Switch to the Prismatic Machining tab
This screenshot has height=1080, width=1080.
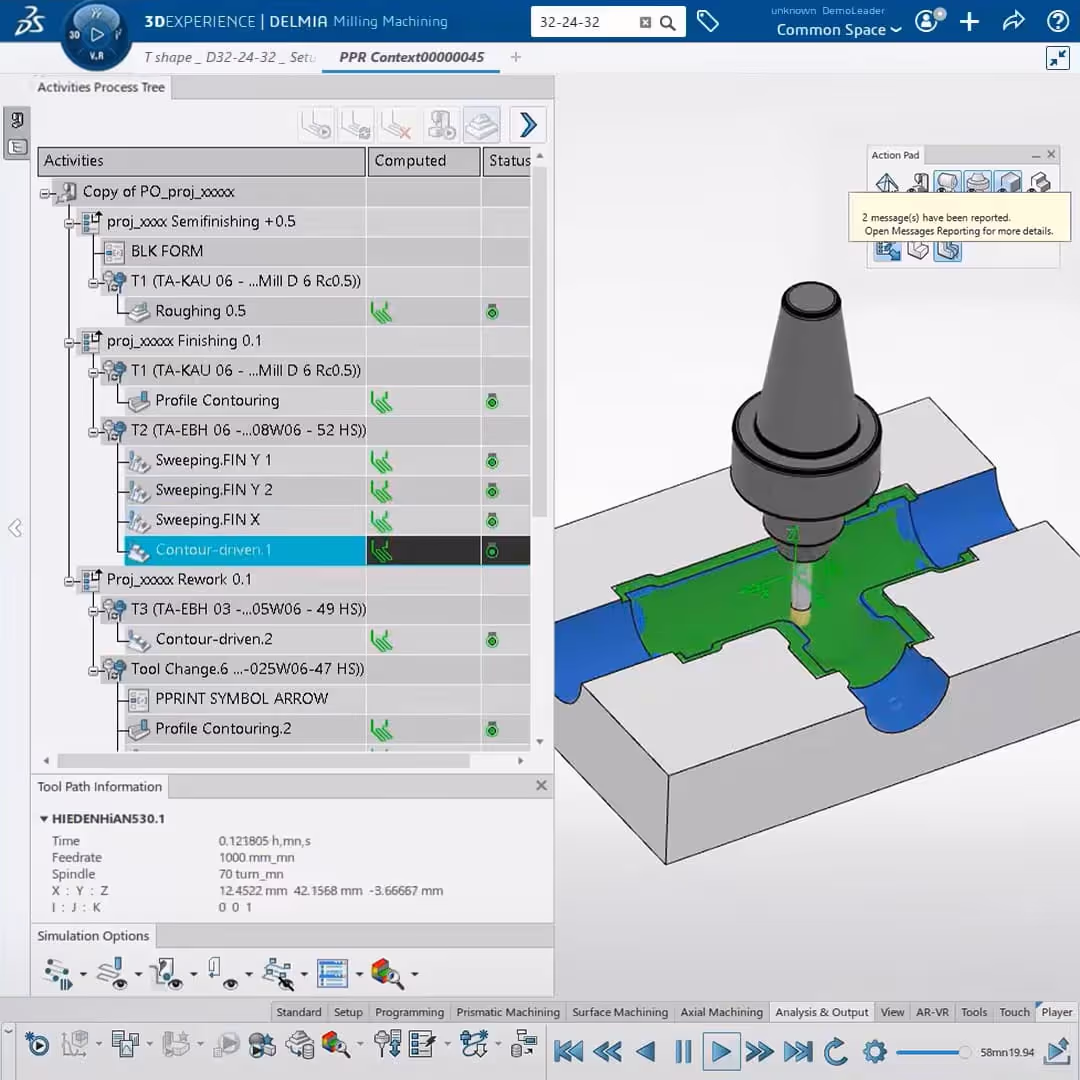pyautogui.click(x=508, y=1012)
